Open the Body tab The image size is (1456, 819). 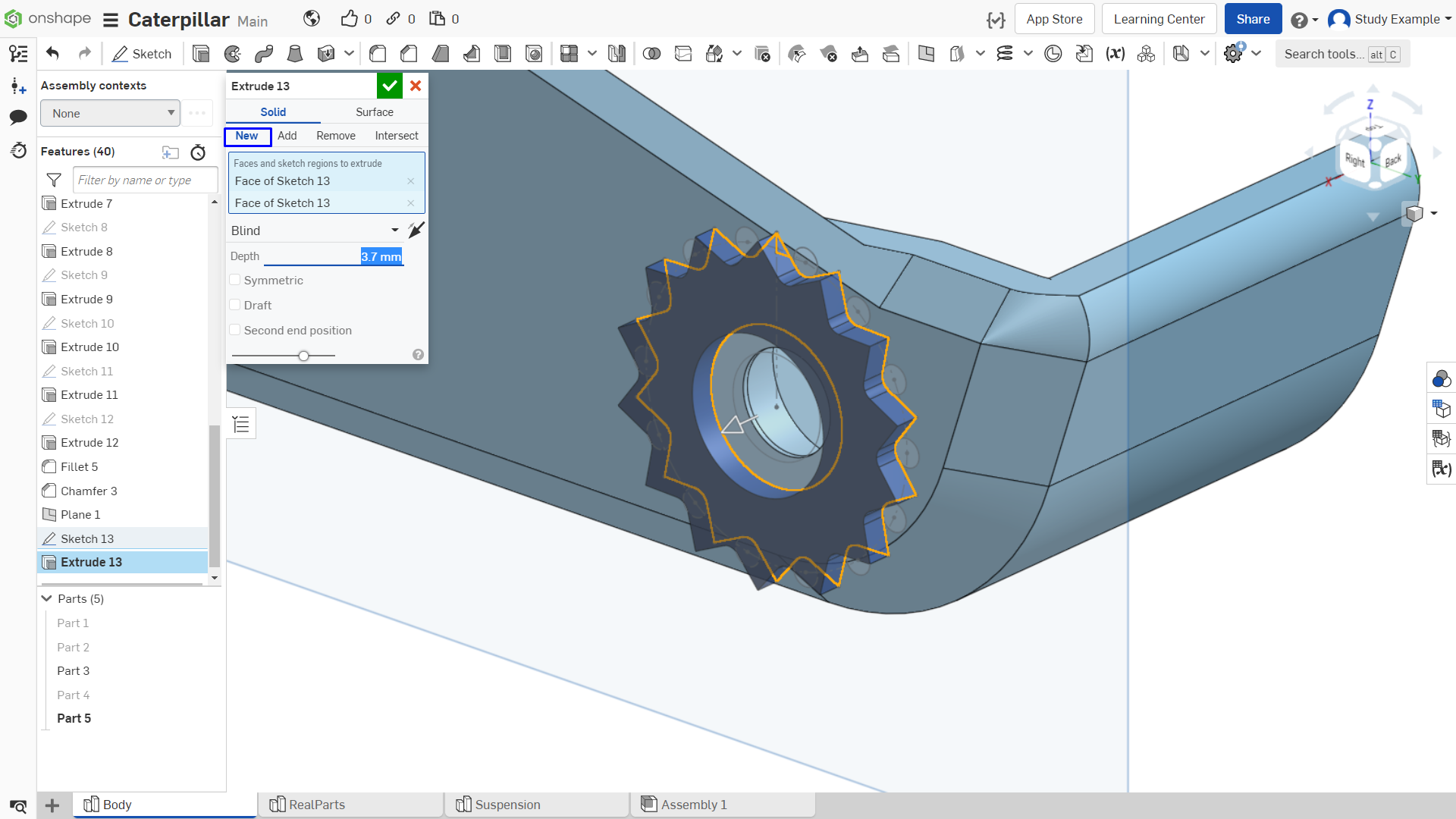coord(165,805)
